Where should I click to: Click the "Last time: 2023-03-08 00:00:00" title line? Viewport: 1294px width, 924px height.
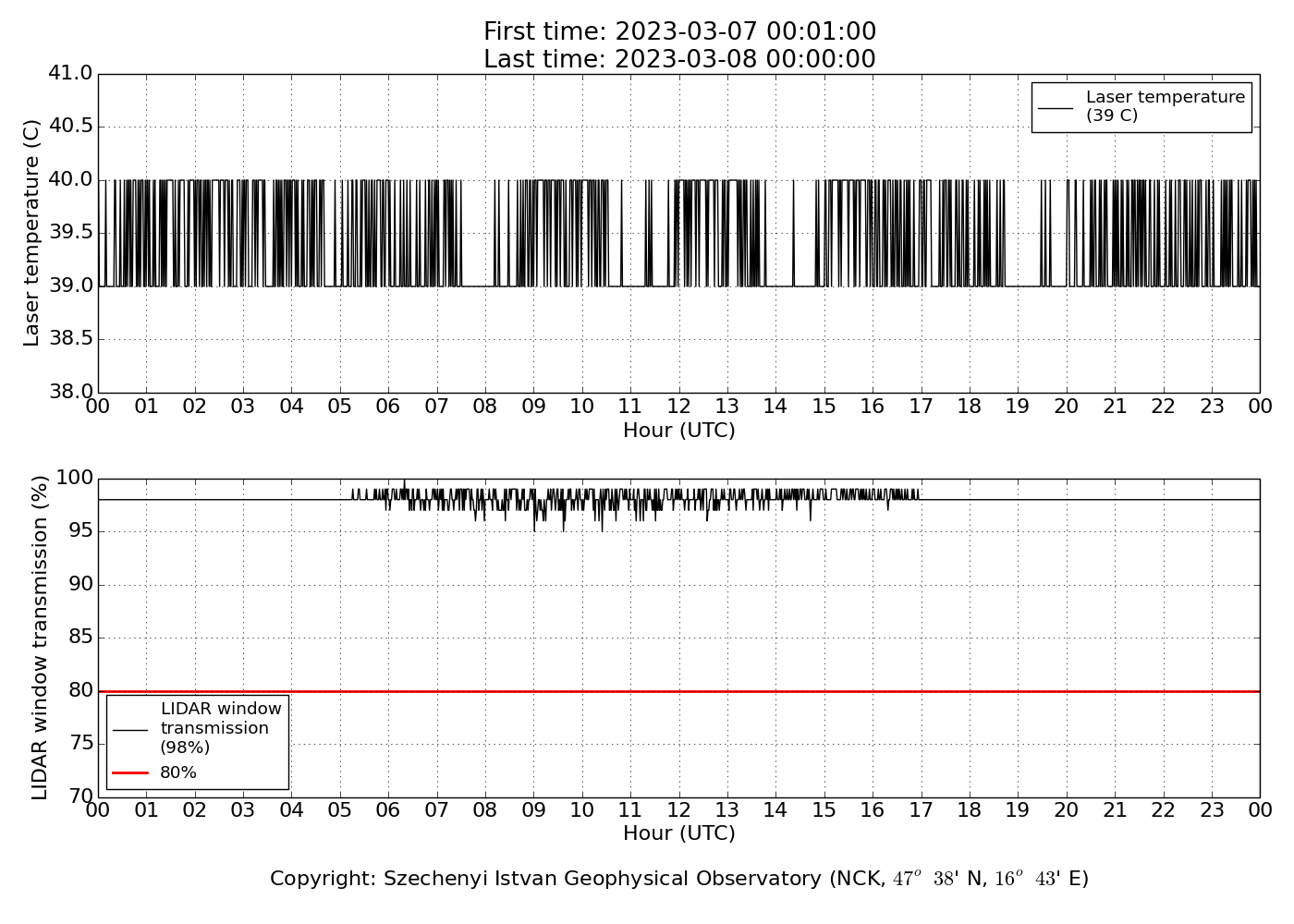click(x=679, y=60)
